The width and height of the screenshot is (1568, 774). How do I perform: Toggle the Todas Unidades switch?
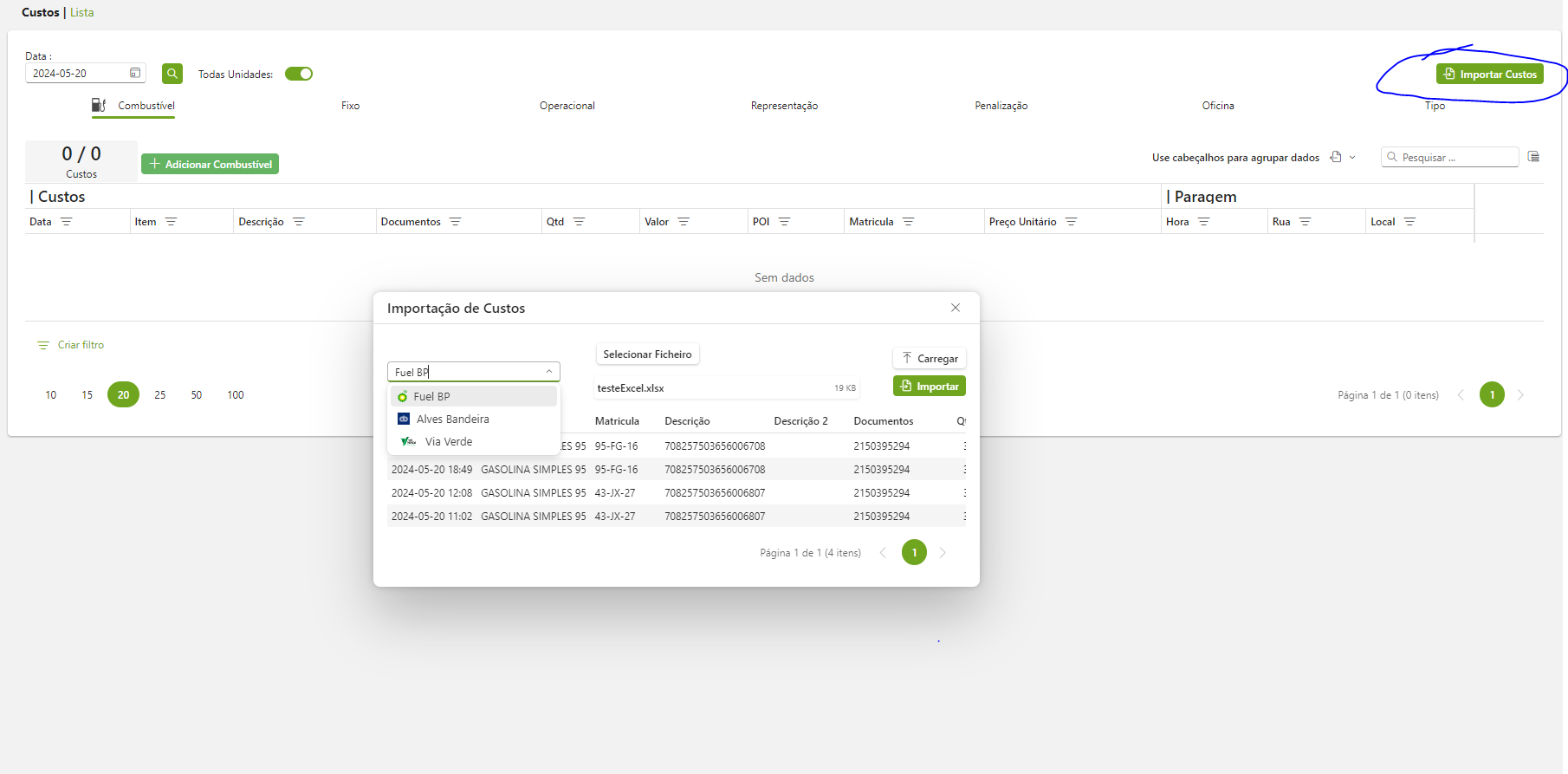pyautogui.click(x=299, y=74)
